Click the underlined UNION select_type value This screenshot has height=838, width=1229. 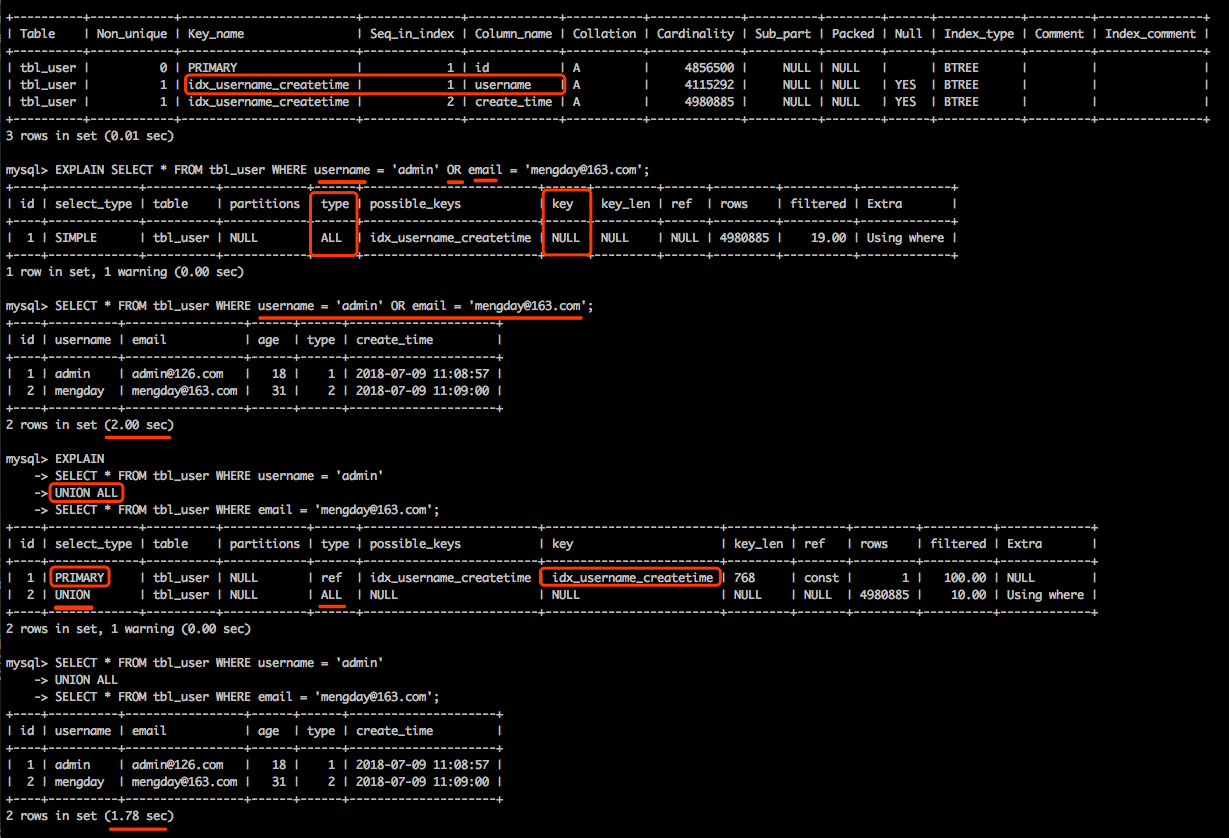pyautogui.click(x=72, y=595)
